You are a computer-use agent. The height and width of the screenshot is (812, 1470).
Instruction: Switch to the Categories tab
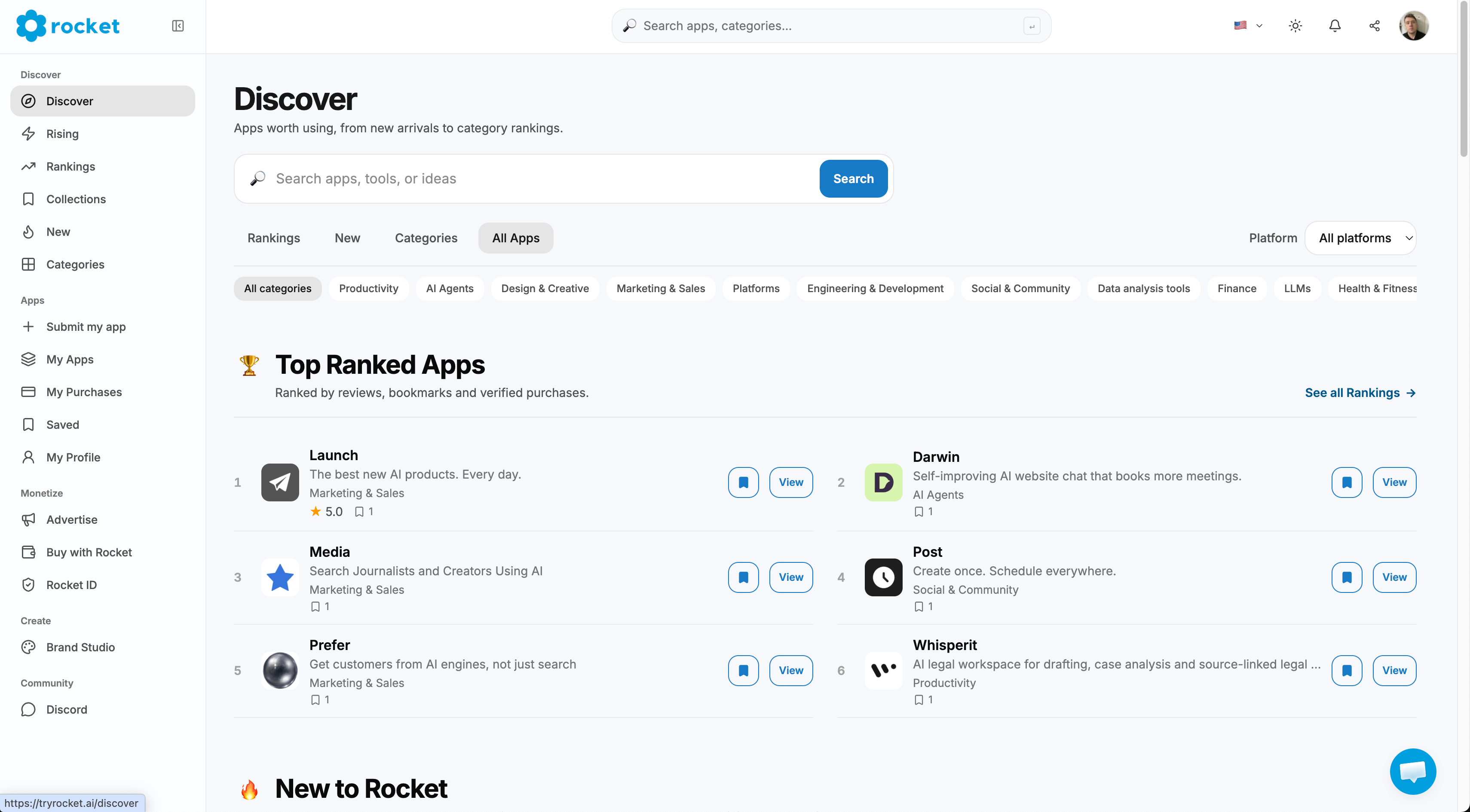[x=426, y=238]
